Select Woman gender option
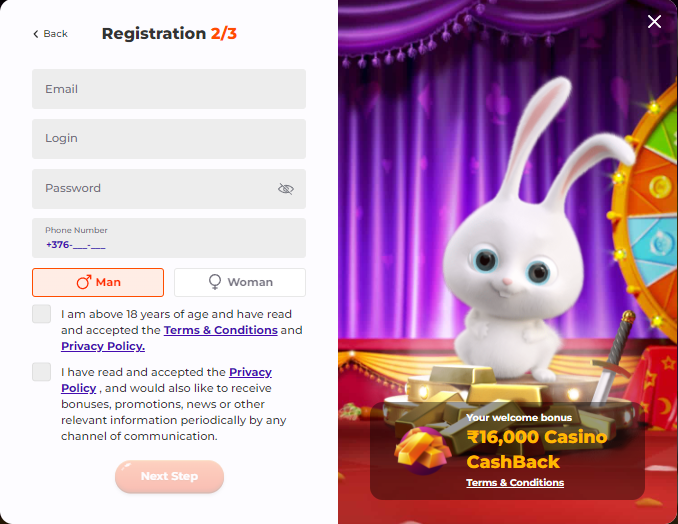The image size is (678, 524). [240, 282]
